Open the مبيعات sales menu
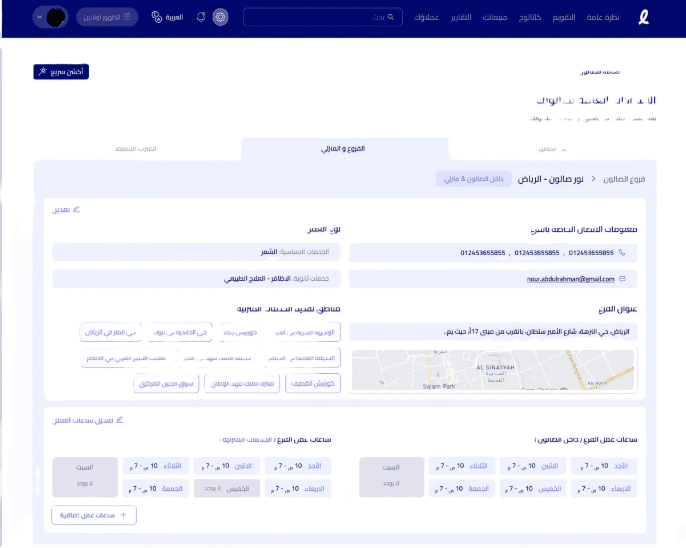686x548 pixels. coord(495,17)
